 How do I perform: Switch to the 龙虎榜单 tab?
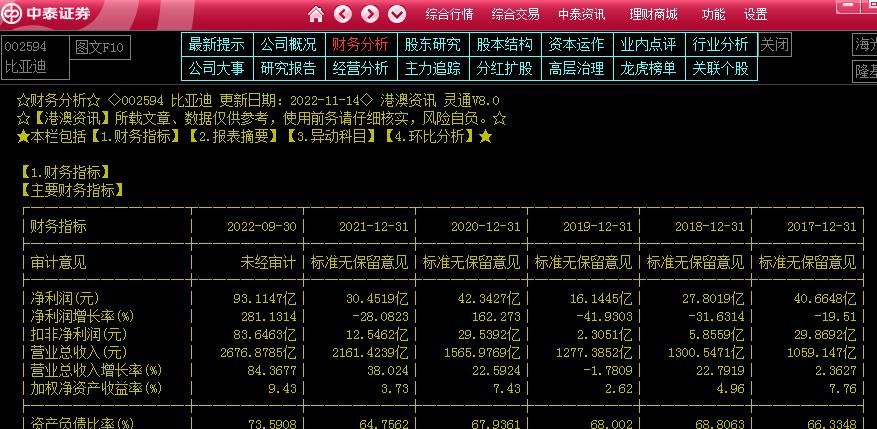pyautogui.click(x=649, y=68)
